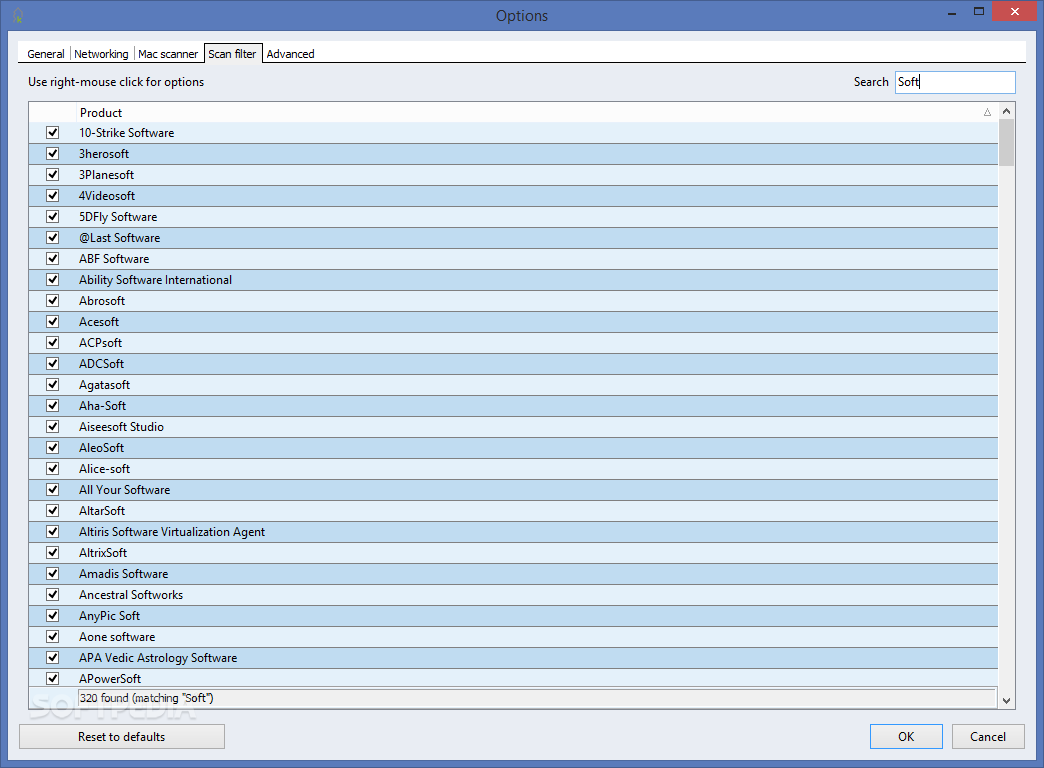Screen dimensions: 1044x768
Task: Open the Mac scanner tab
Action: (168, 54)
